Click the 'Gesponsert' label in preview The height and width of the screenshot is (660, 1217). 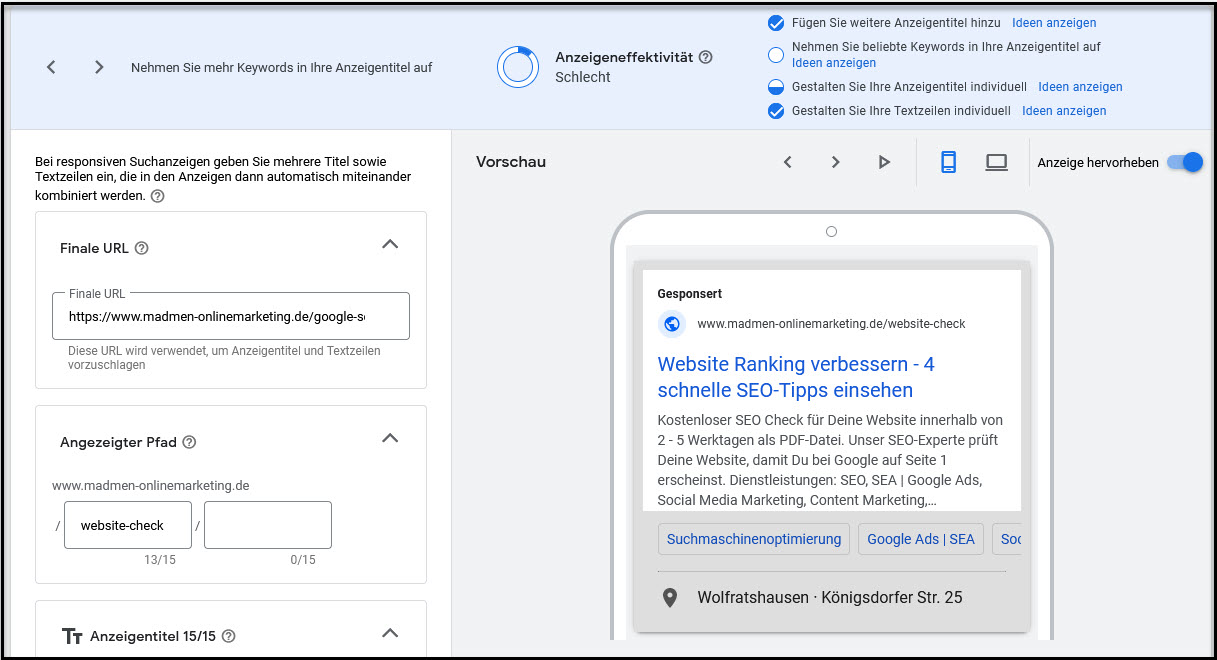tap(690, 294)
